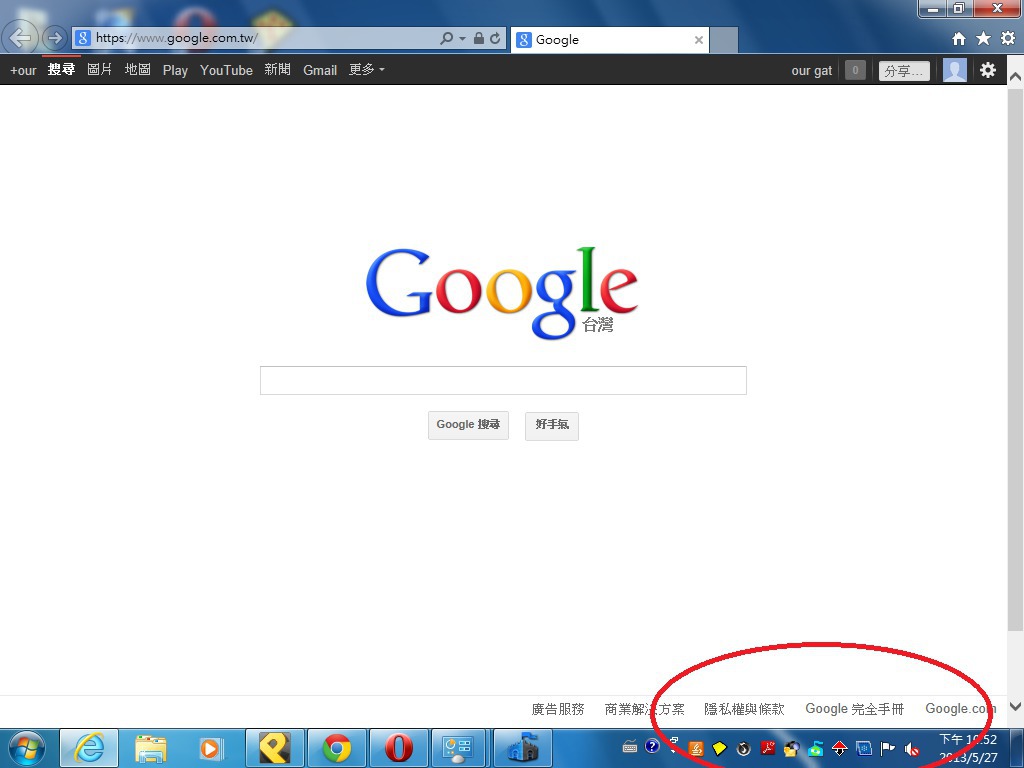Open notifications counter showing 0
The image size is (1024, 768).
click(856, 70)
